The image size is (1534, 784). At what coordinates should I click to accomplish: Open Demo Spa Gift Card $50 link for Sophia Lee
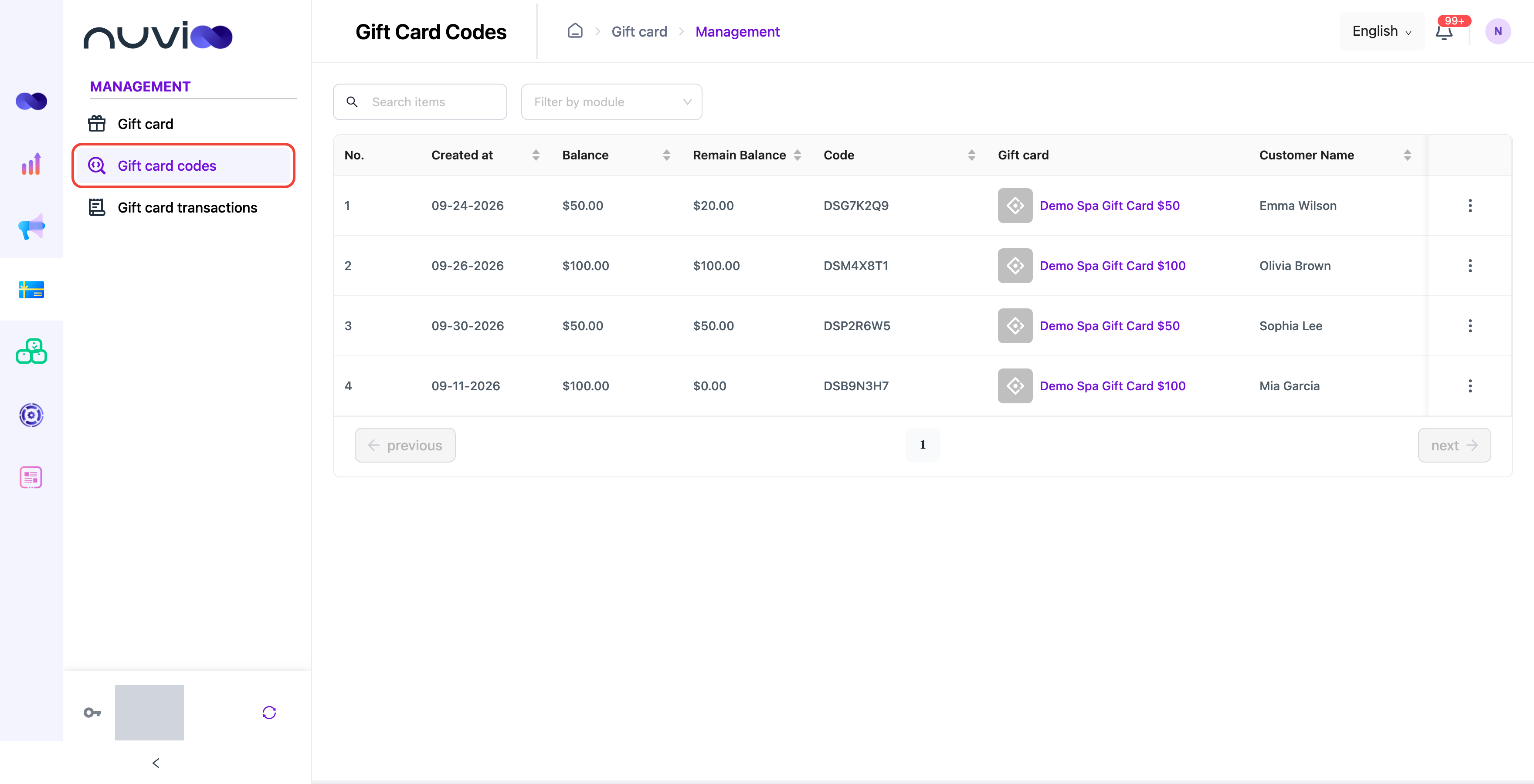tap(1110, 326)
